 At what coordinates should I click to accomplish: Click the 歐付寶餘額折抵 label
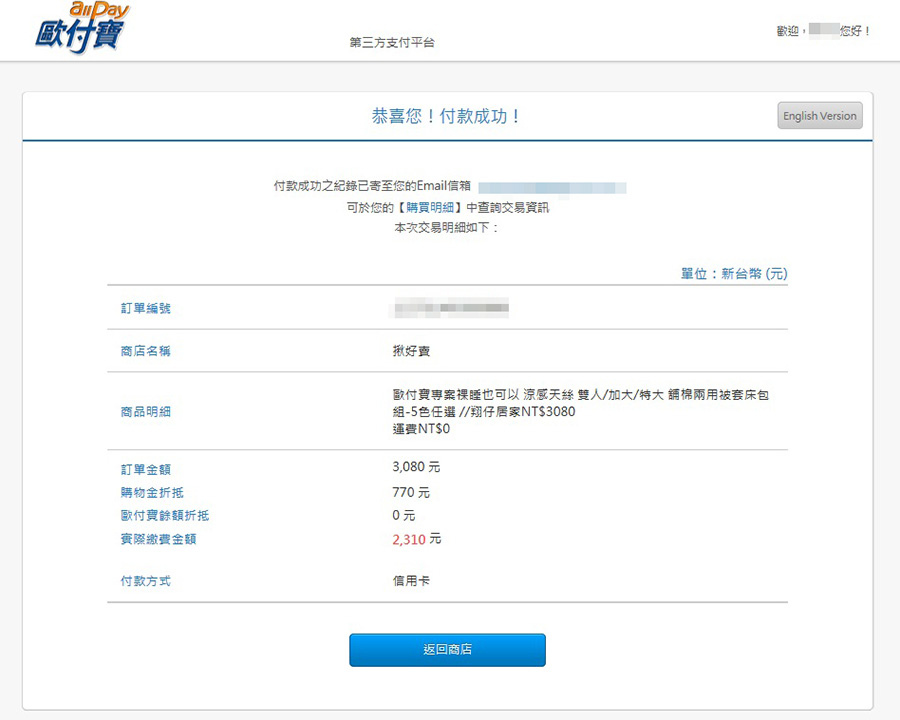tap(165, 516)
